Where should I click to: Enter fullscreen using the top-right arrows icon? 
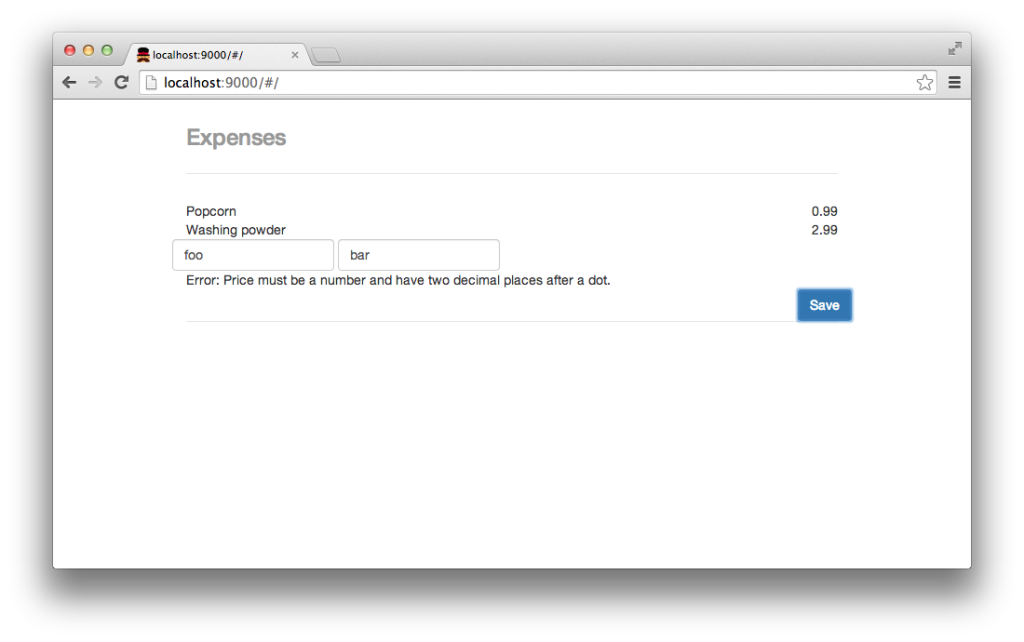(955, 48)
